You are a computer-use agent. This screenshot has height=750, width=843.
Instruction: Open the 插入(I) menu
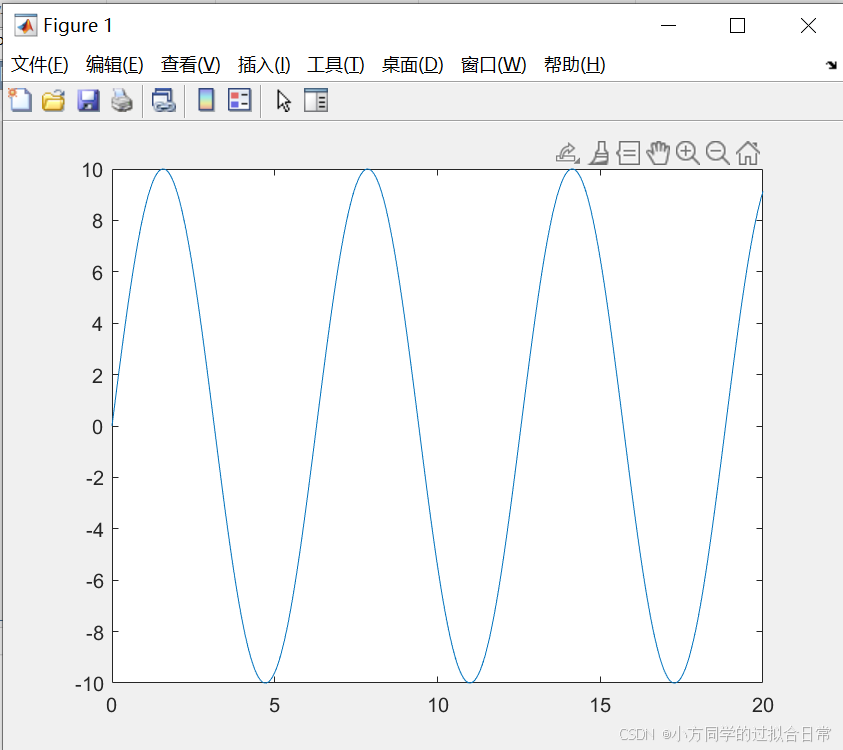[x=263, y=64]
